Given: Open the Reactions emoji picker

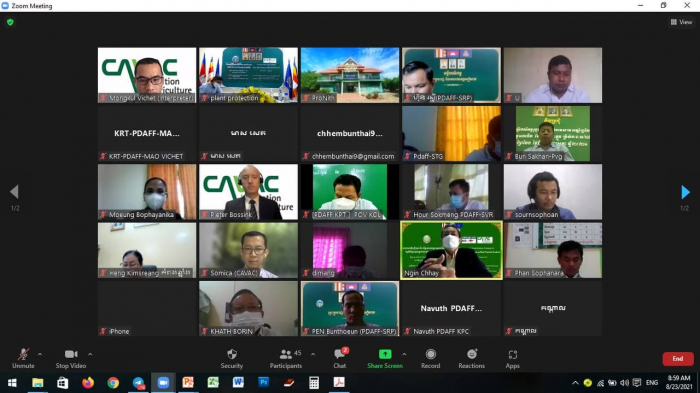Looking at the screenshot, I should click(x=471, y=359).
